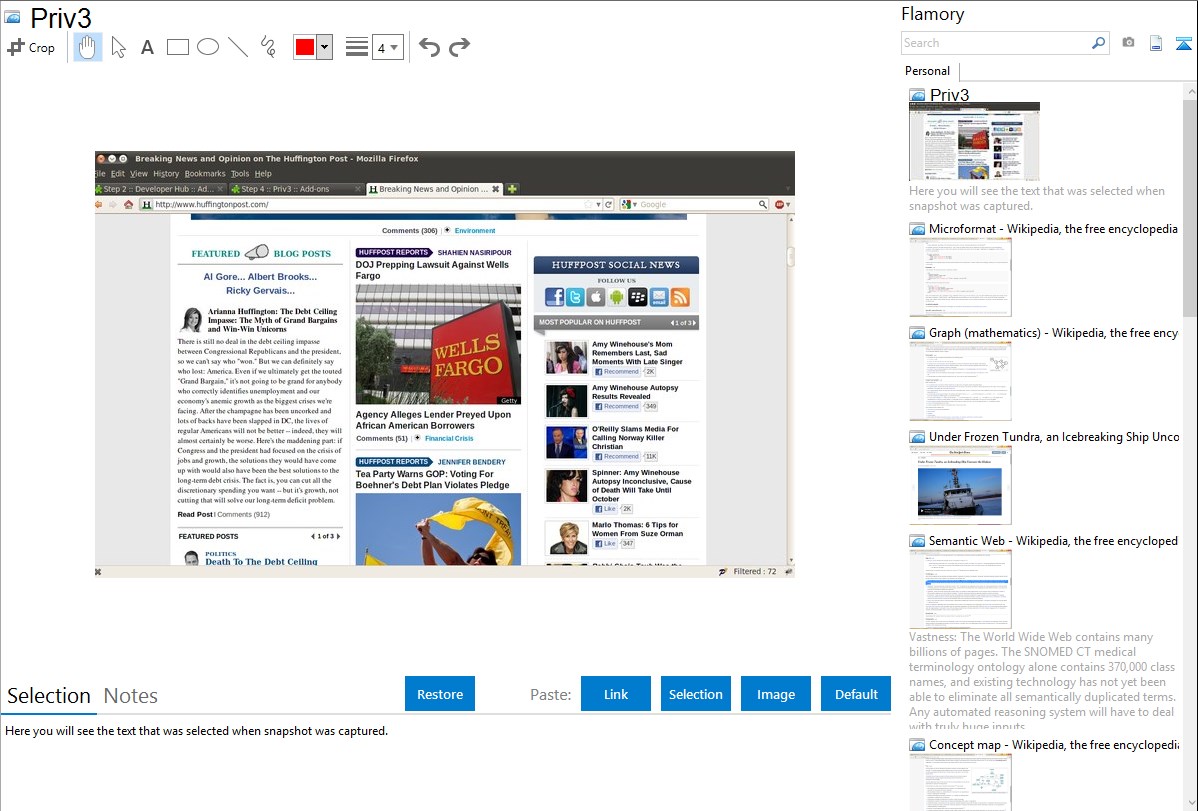Select the 'Under Frozen Tundra, an Icebreaking Ship' title
Screen dimensions: 1198x811
[x=1054, y=436]
